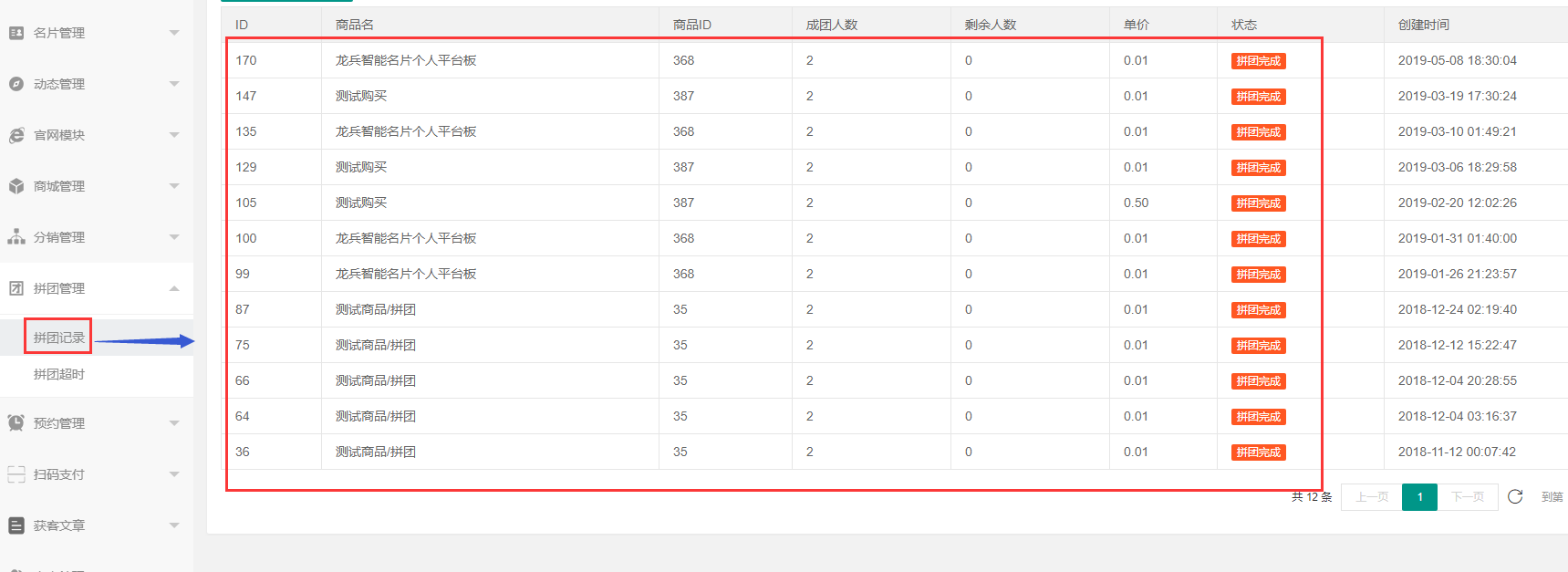Expand the 名片管理 dropdown arrow
This screenshot has height=572, width=1568.
tap(174, 33)
